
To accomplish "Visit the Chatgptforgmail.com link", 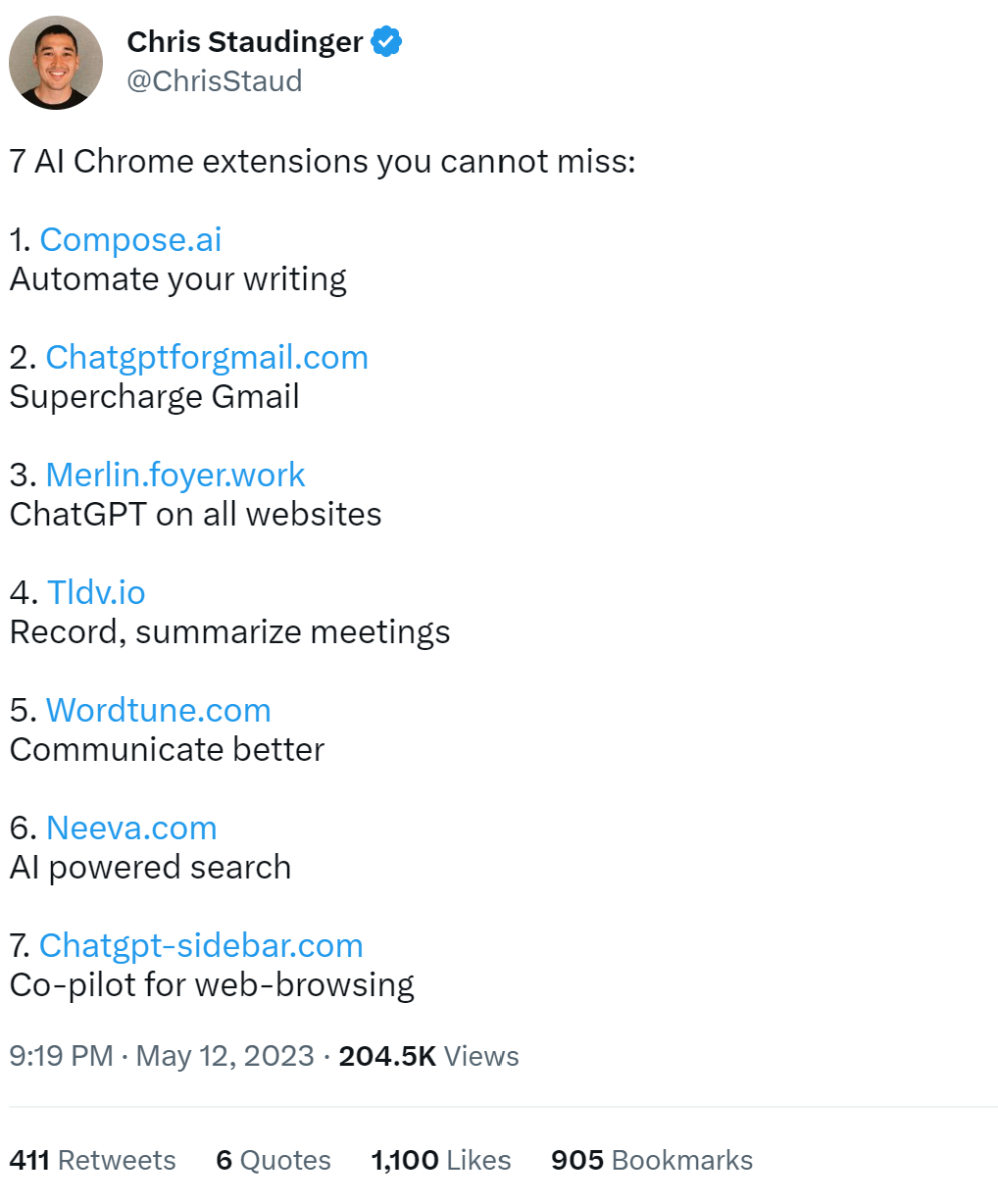I will coord(207,358).
